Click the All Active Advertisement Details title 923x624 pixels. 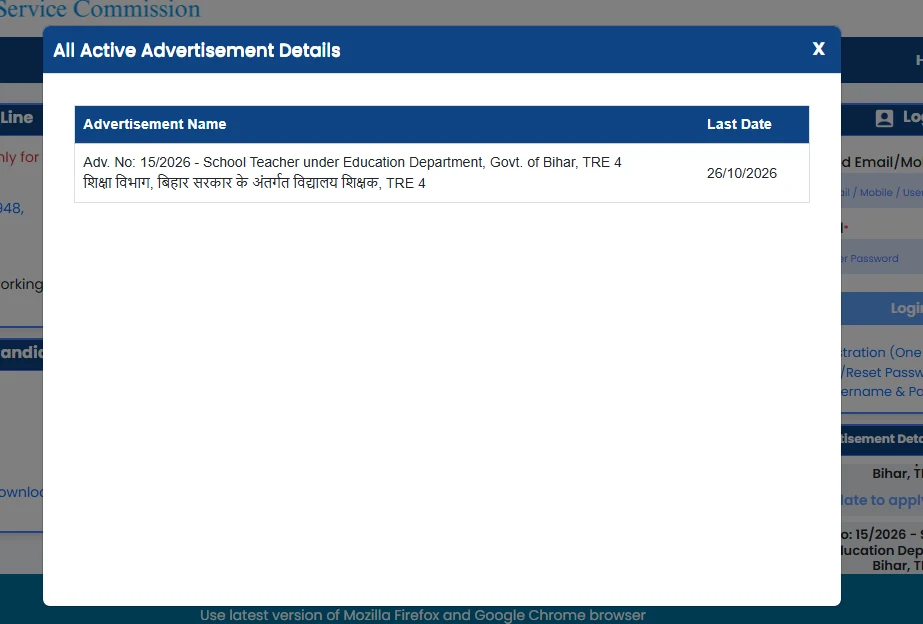click(197, 50)
